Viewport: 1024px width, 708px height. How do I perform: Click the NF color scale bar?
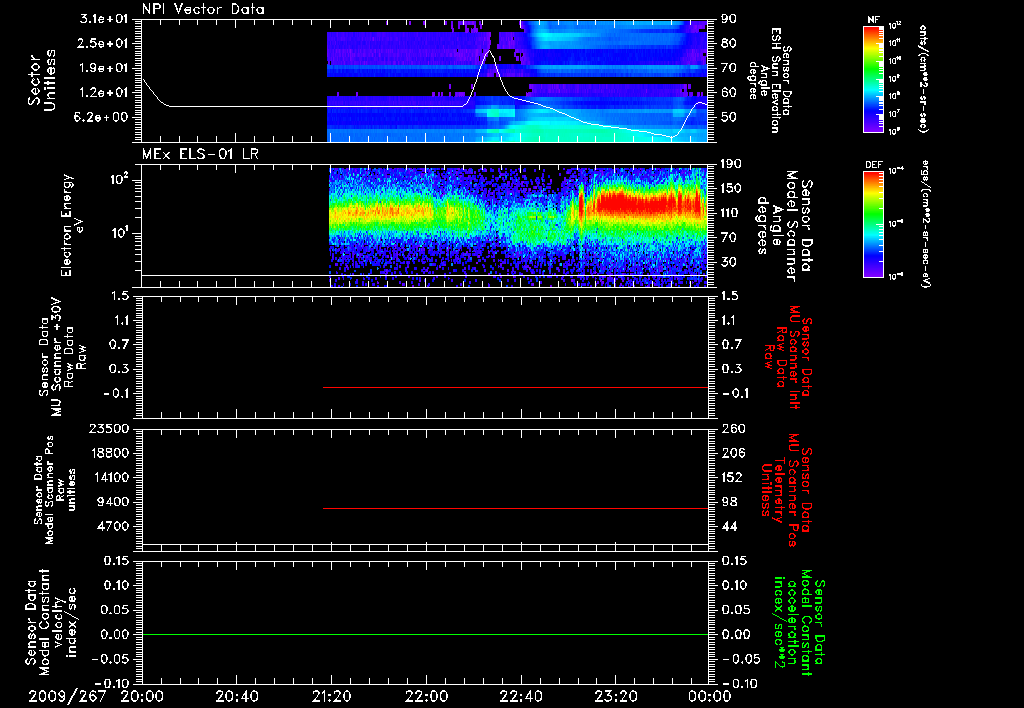[874, 79]
